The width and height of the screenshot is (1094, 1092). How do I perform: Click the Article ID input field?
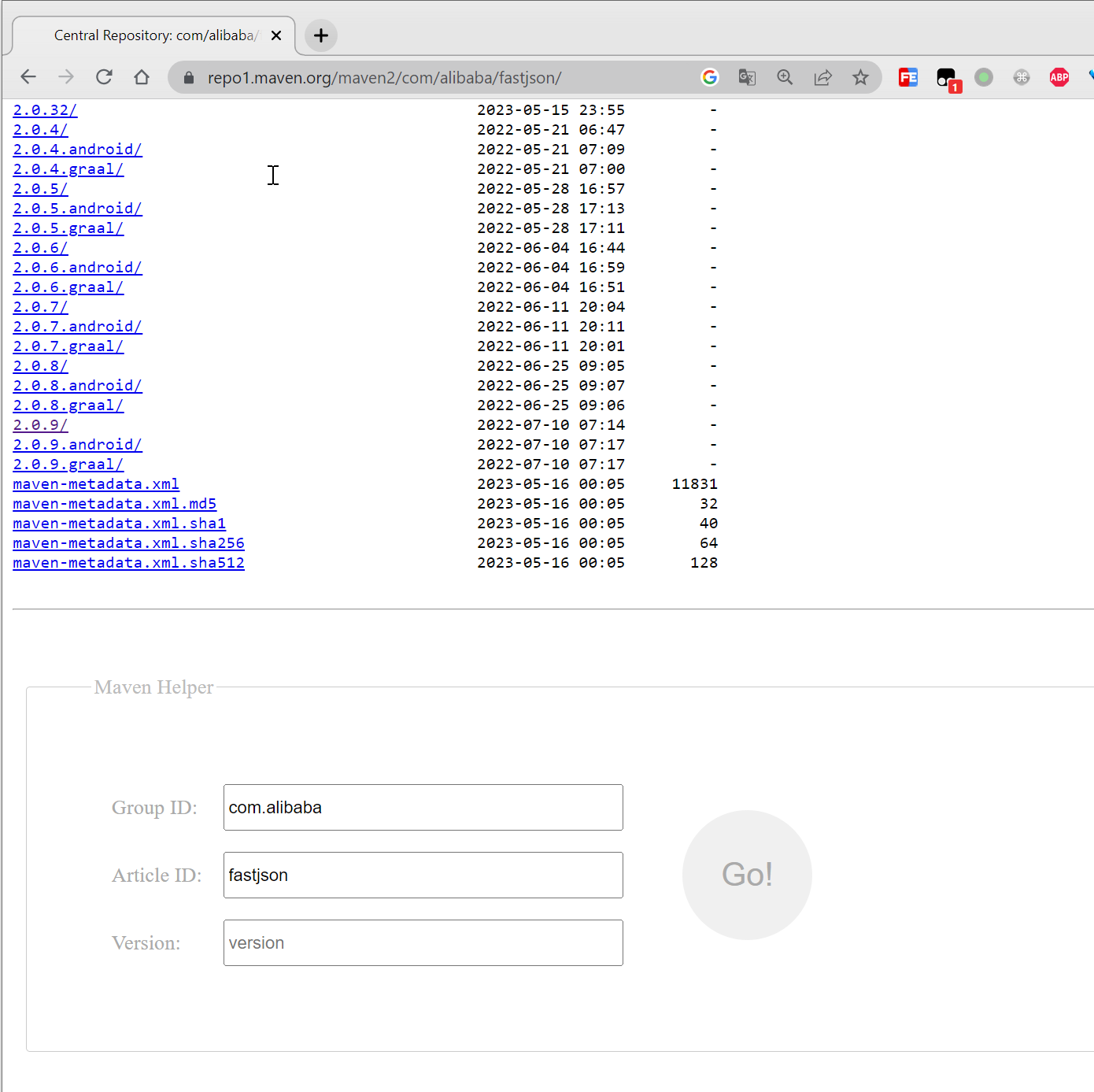(x=423, y=875)
